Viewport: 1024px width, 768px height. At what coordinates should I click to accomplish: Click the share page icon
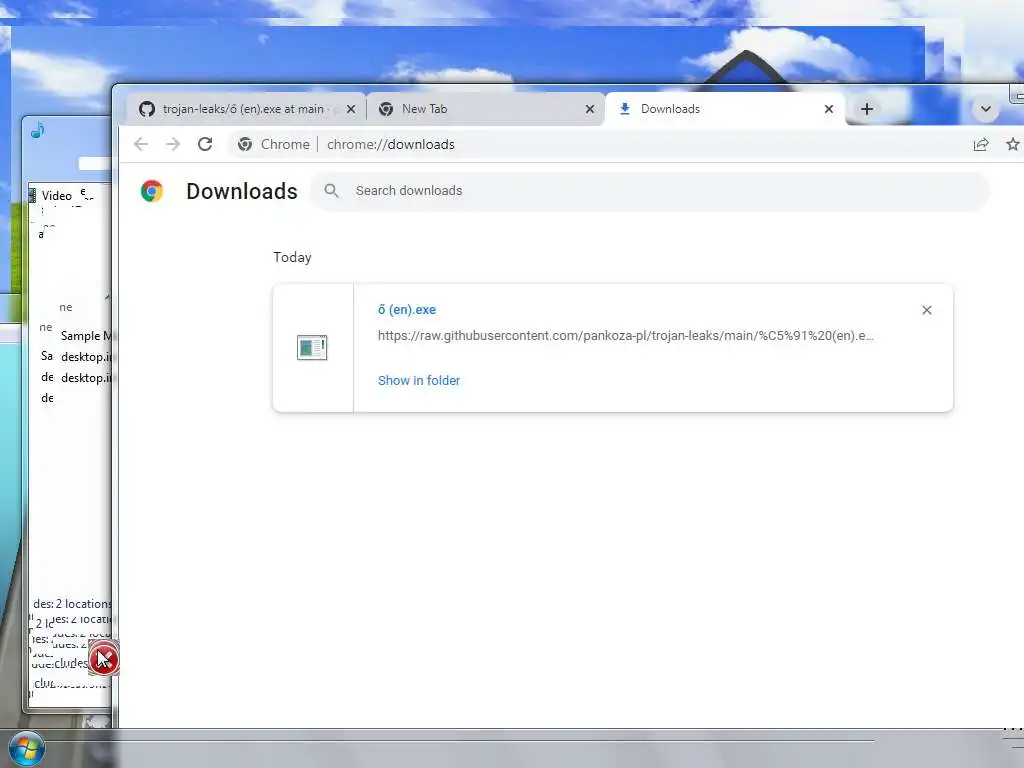pos(981,144)
